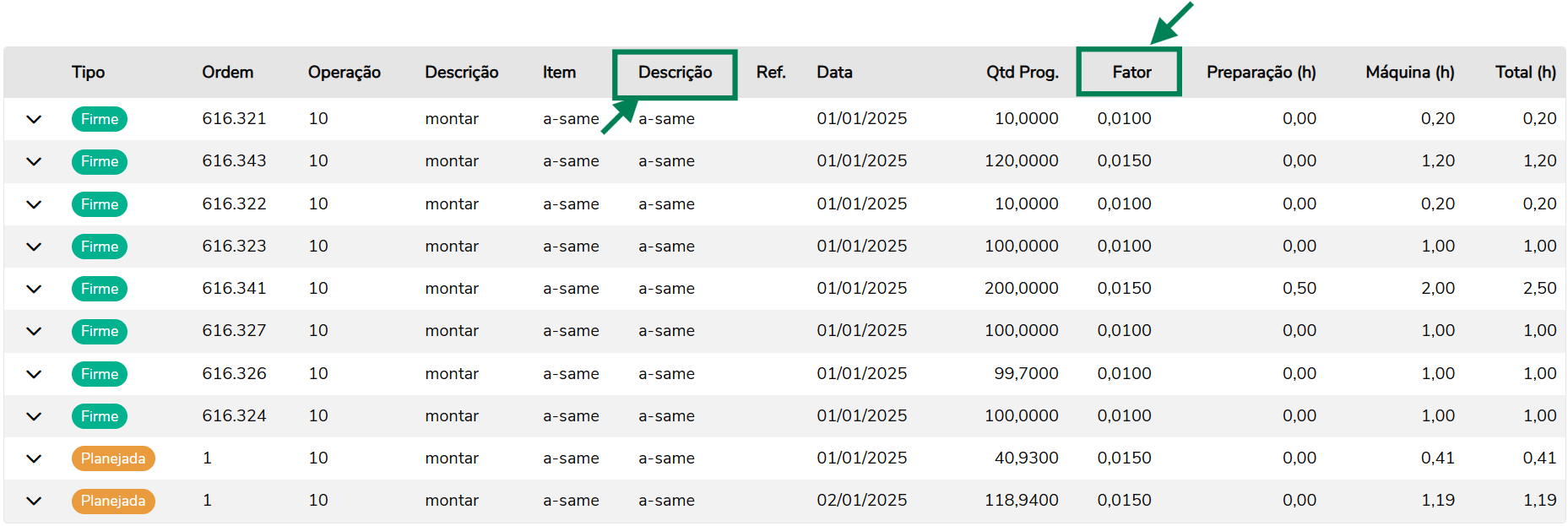Sort by the Operação column header
The width and height of the screenshot is (1568, 526).
(x=344, y=73)
